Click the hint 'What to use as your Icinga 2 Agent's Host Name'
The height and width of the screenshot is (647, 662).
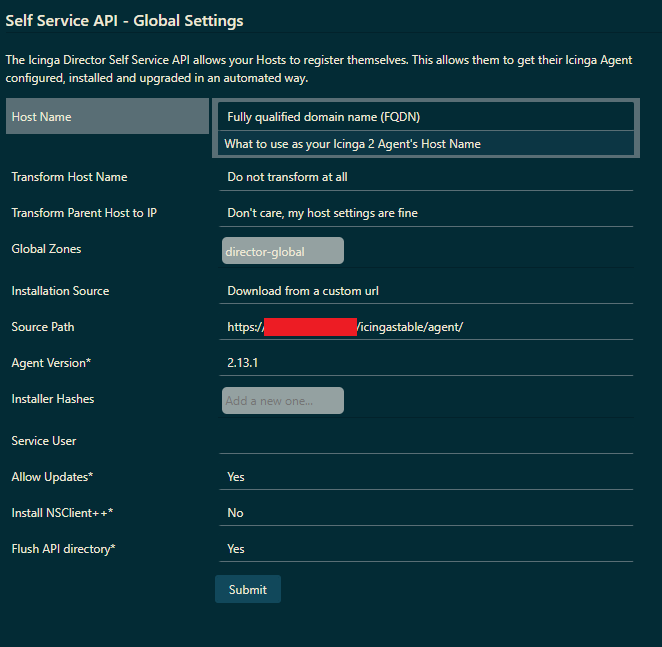353,144
